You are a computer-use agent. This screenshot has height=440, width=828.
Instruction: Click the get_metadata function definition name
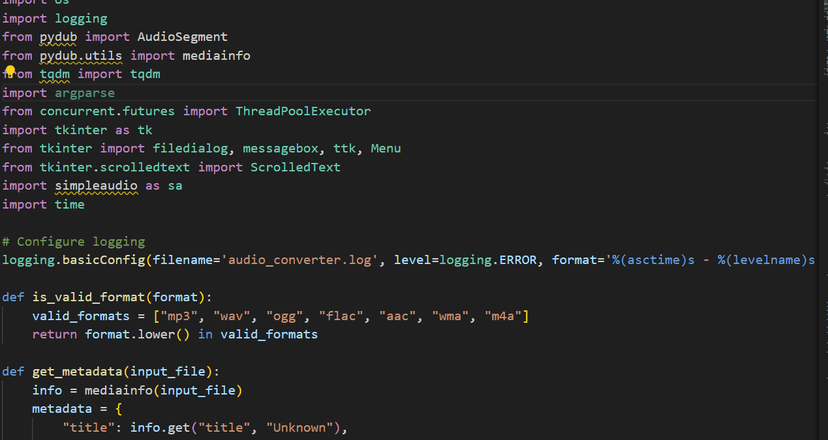tap(78, 372)
